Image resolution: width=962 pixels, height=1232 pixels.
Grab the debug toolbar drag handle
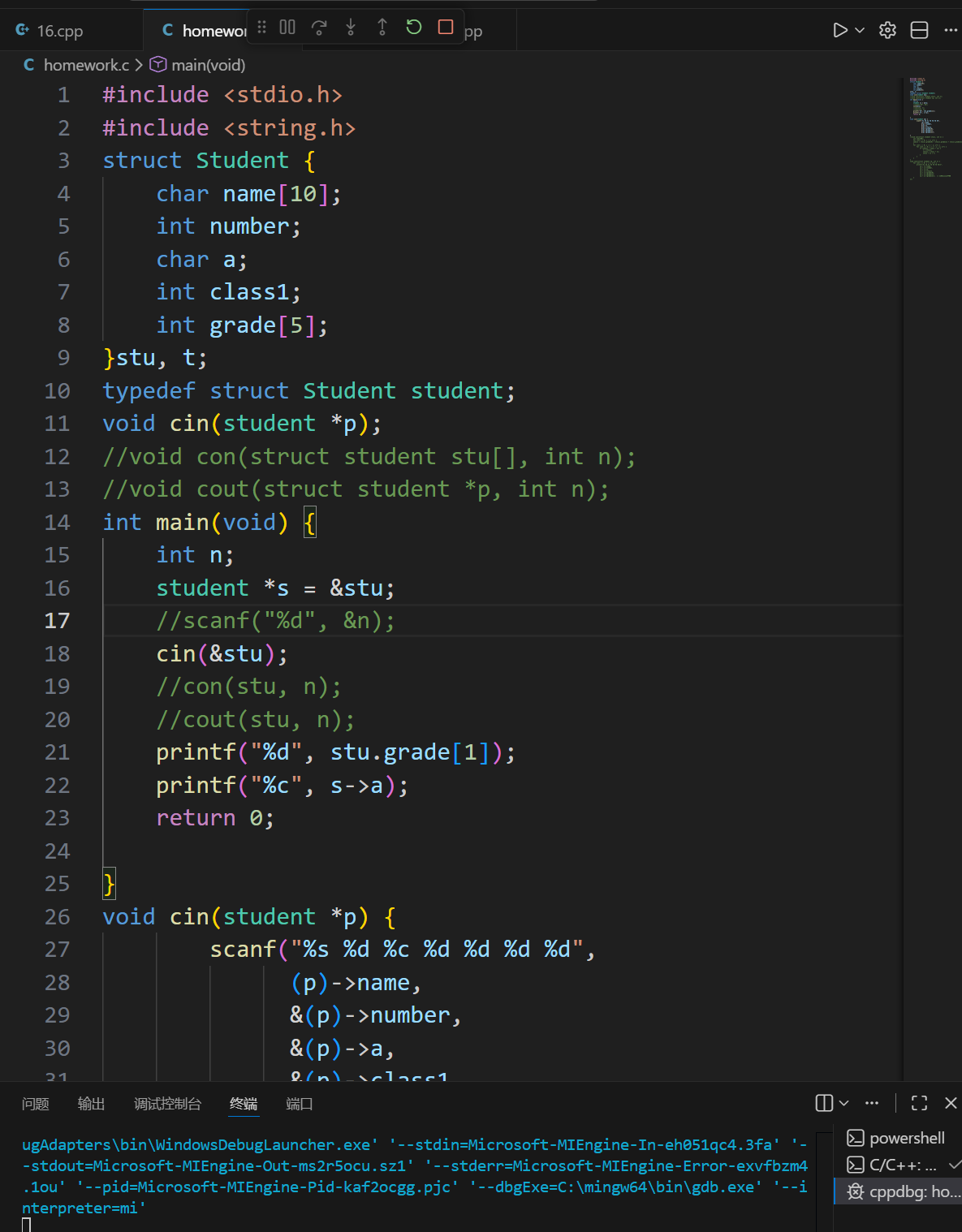pos(261,28)
